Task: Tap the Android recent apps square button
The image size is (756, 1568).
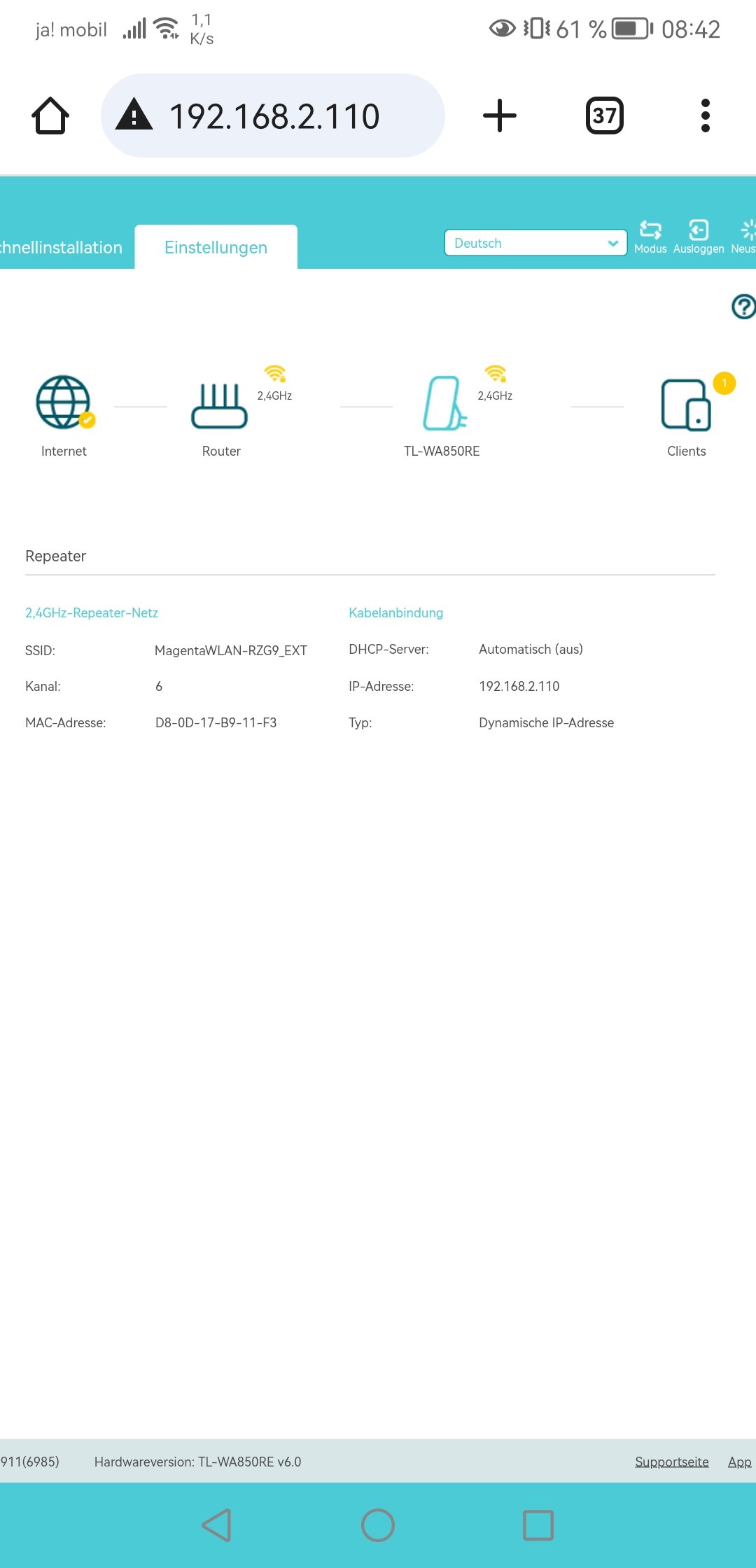Action: [538, 1525]
